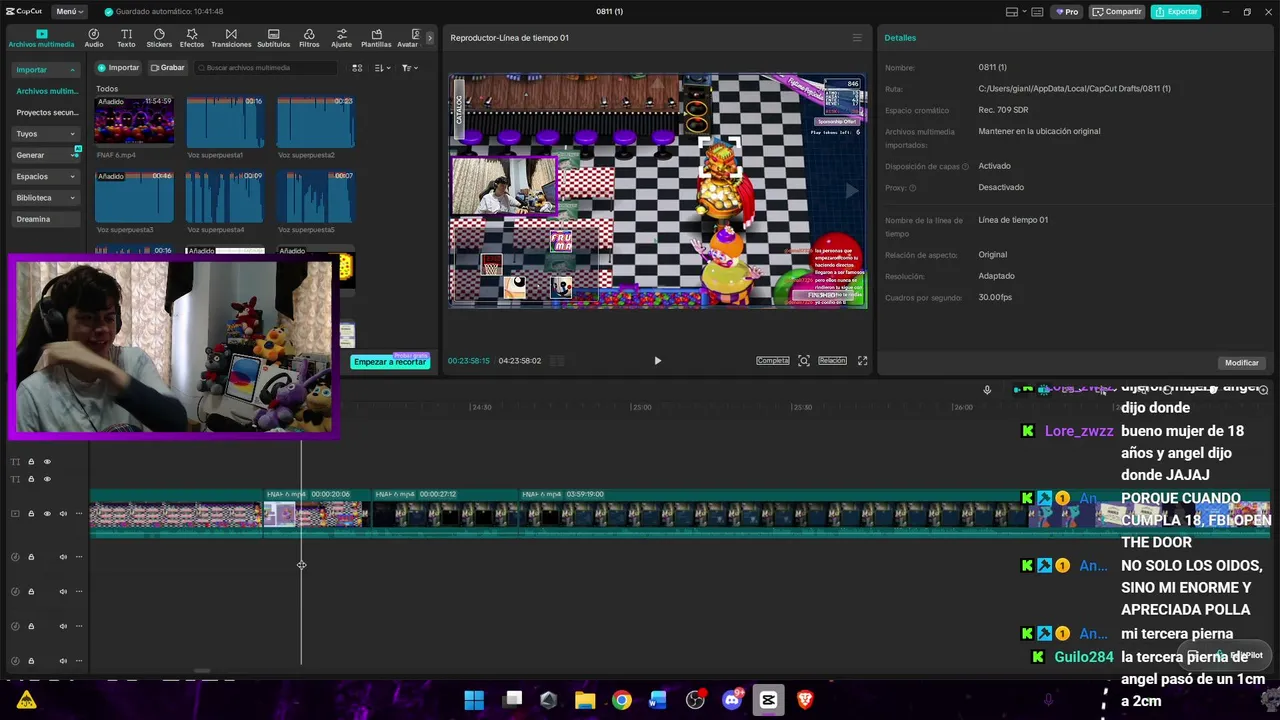Open the Subtítulos panel

273,38
